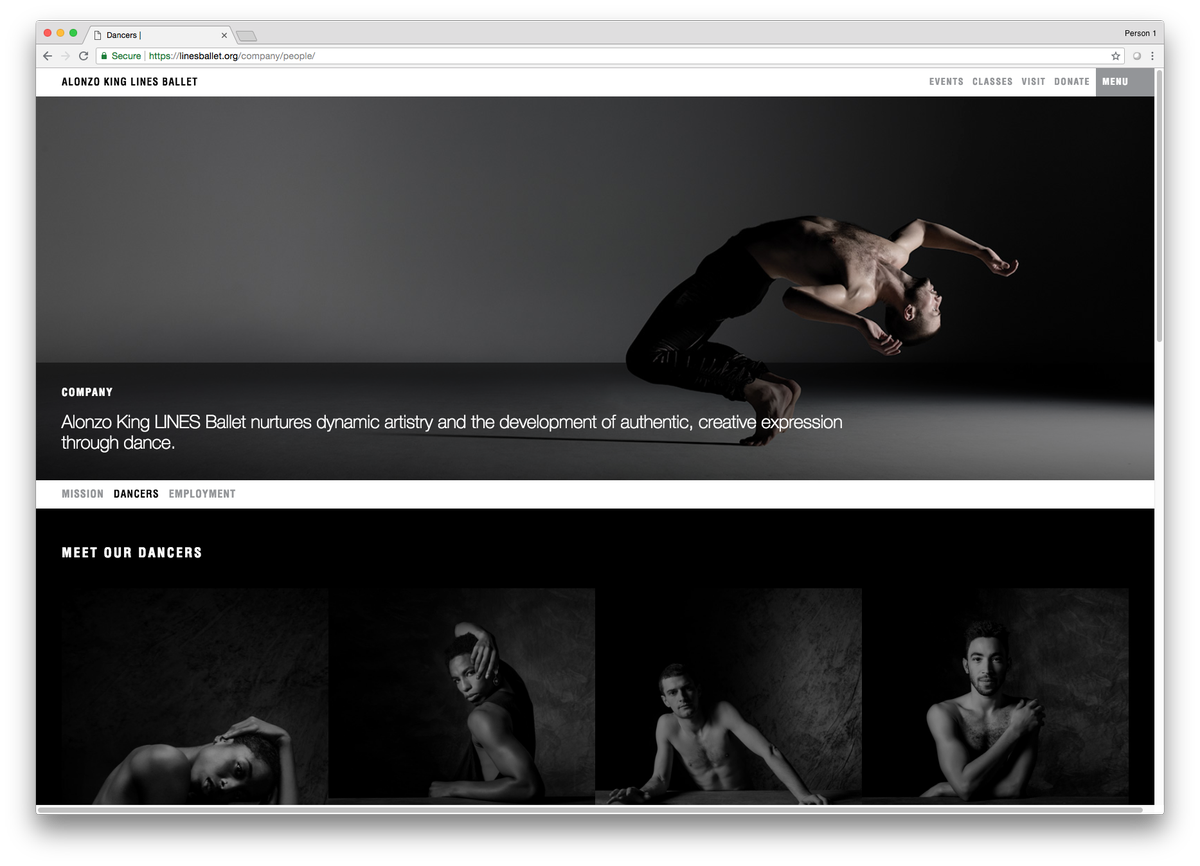Screen dimensions: 1200x866
Task: Click the forward navigation arrow
Action: (x=66, y=55)
